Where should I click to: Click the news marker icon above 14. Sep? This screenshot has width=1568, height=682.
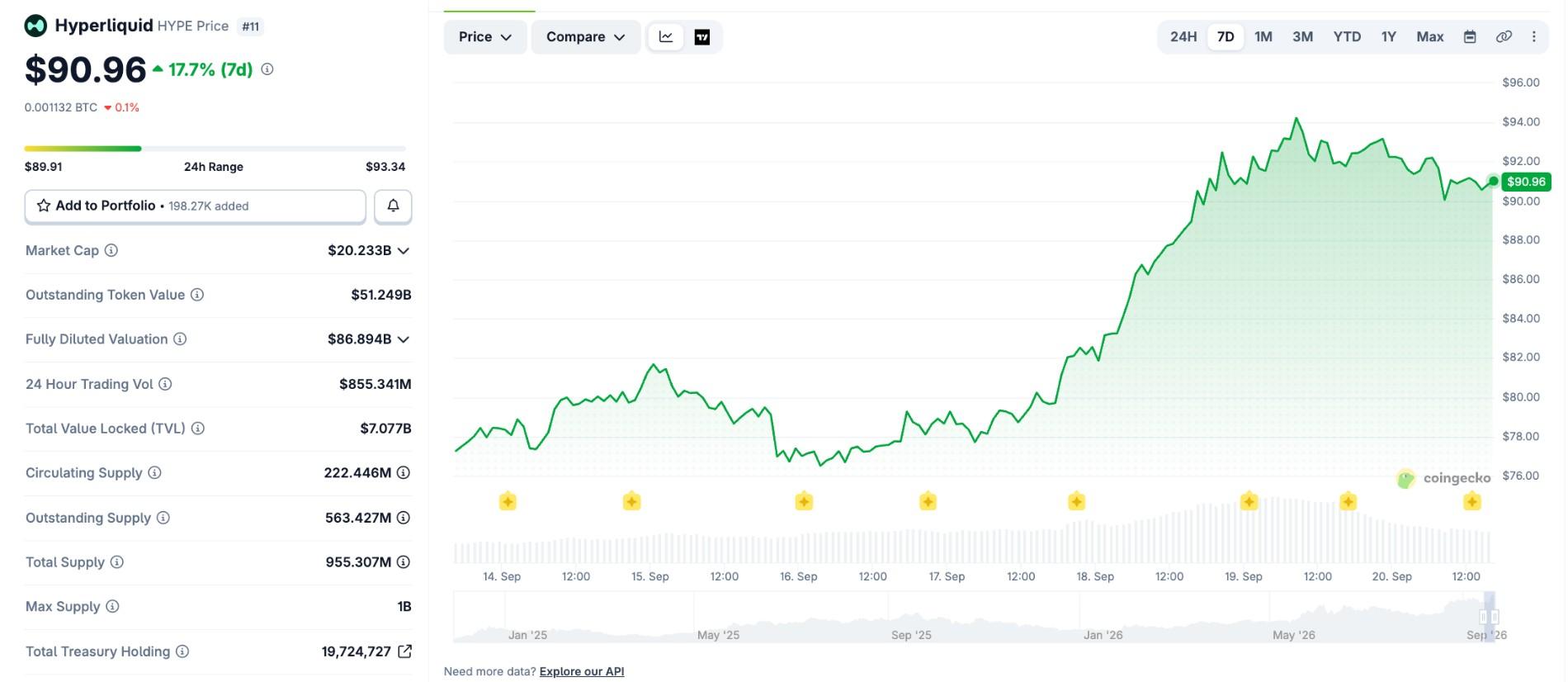[508, 501]
